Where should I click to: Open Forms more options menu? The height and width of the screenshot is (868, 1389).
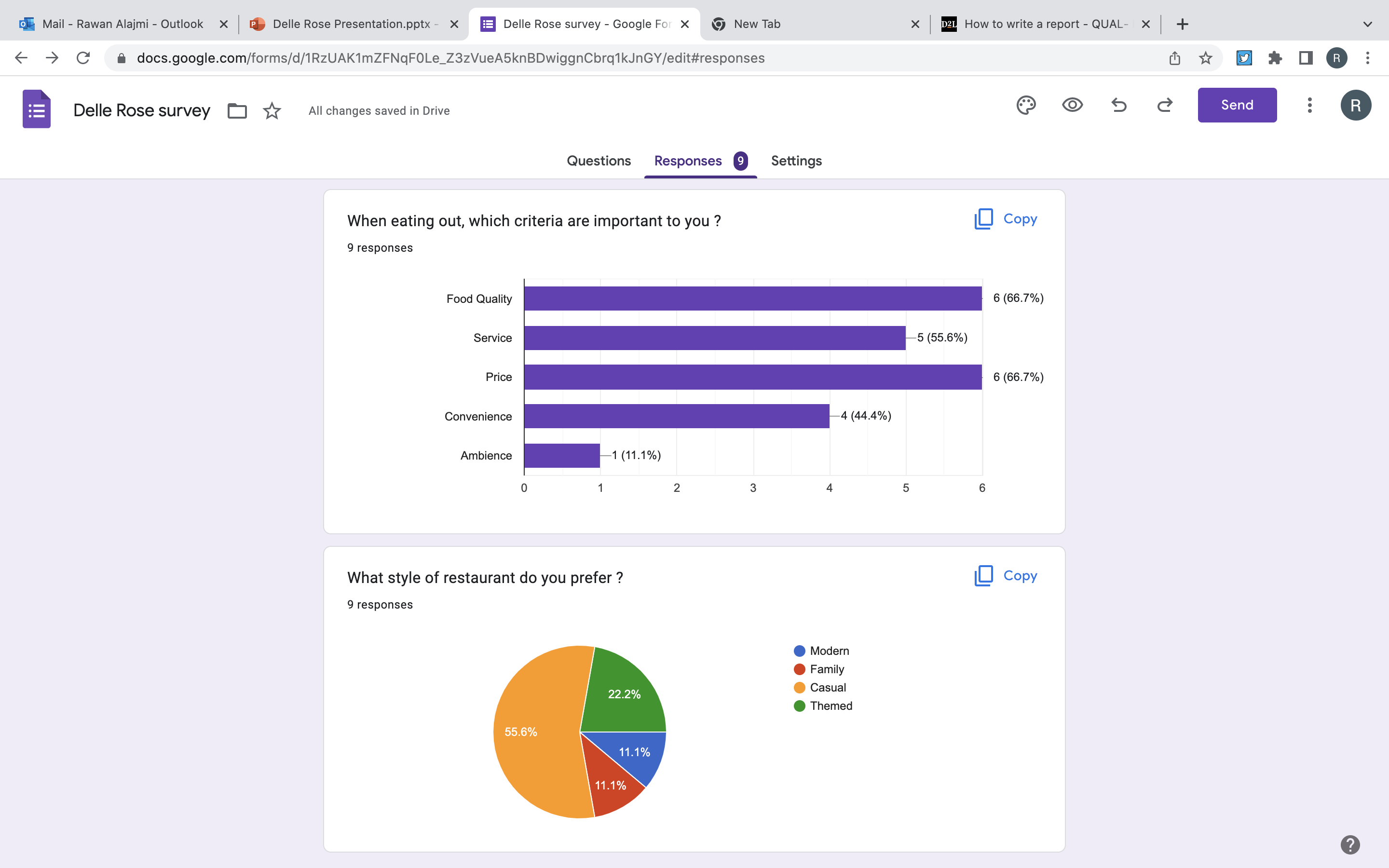coord(1309,105)
